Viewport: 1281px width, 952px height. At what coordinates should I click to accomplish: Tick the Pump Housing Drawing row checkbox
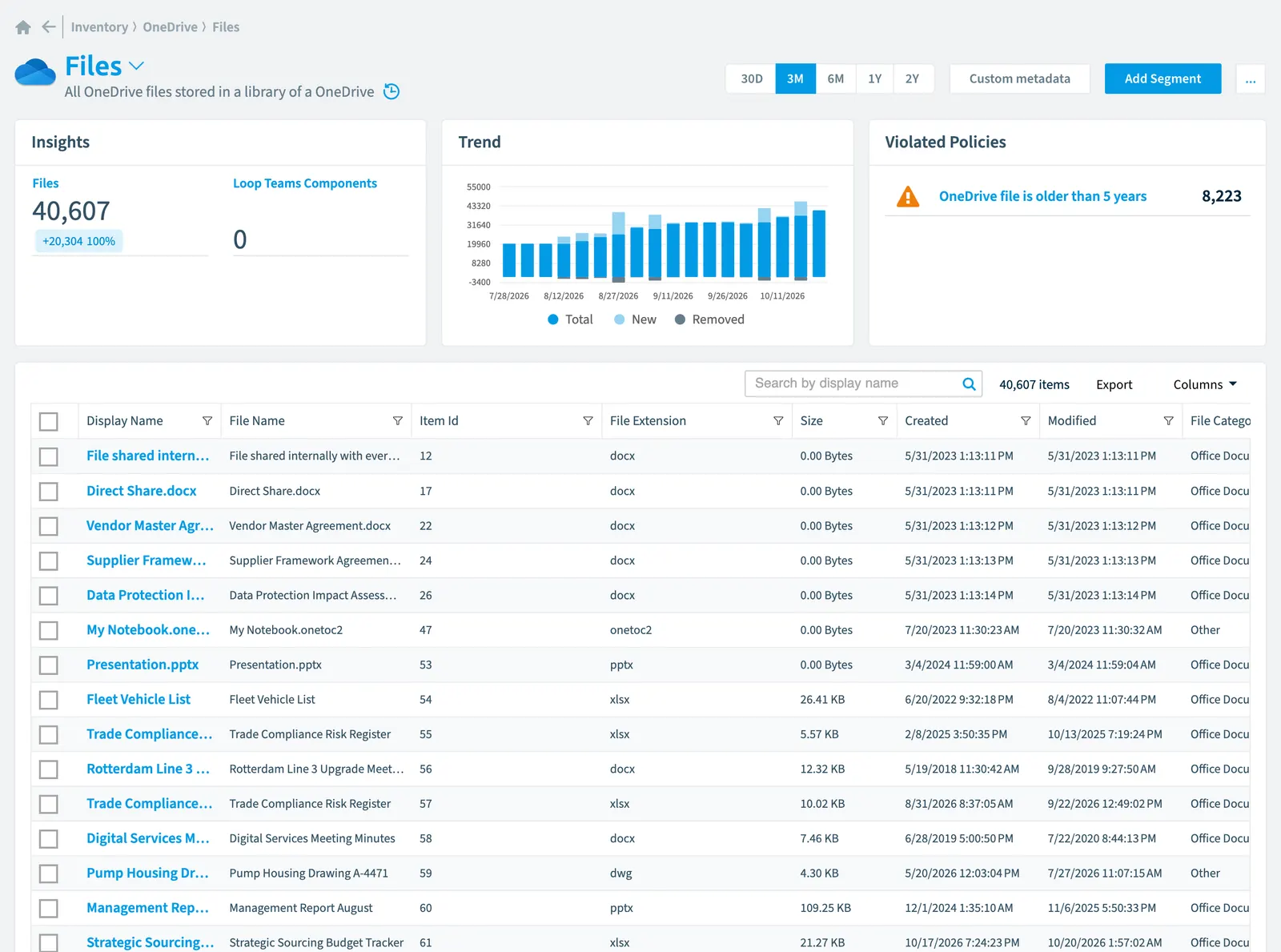click(x=49, y=874)
